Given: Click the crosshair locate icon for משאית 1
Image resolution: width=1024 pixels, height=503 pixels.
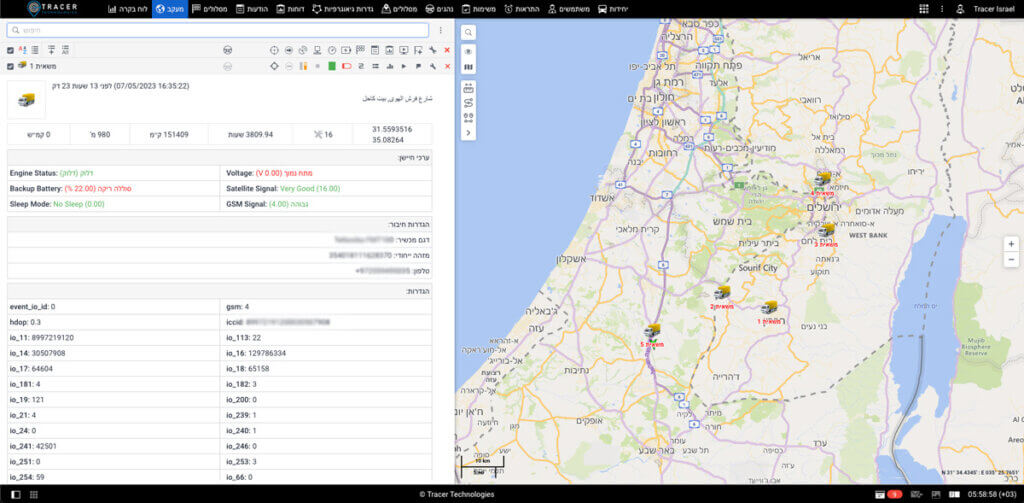Looking at the screenshot, I should pyautogui.click(x=274, y=66).
